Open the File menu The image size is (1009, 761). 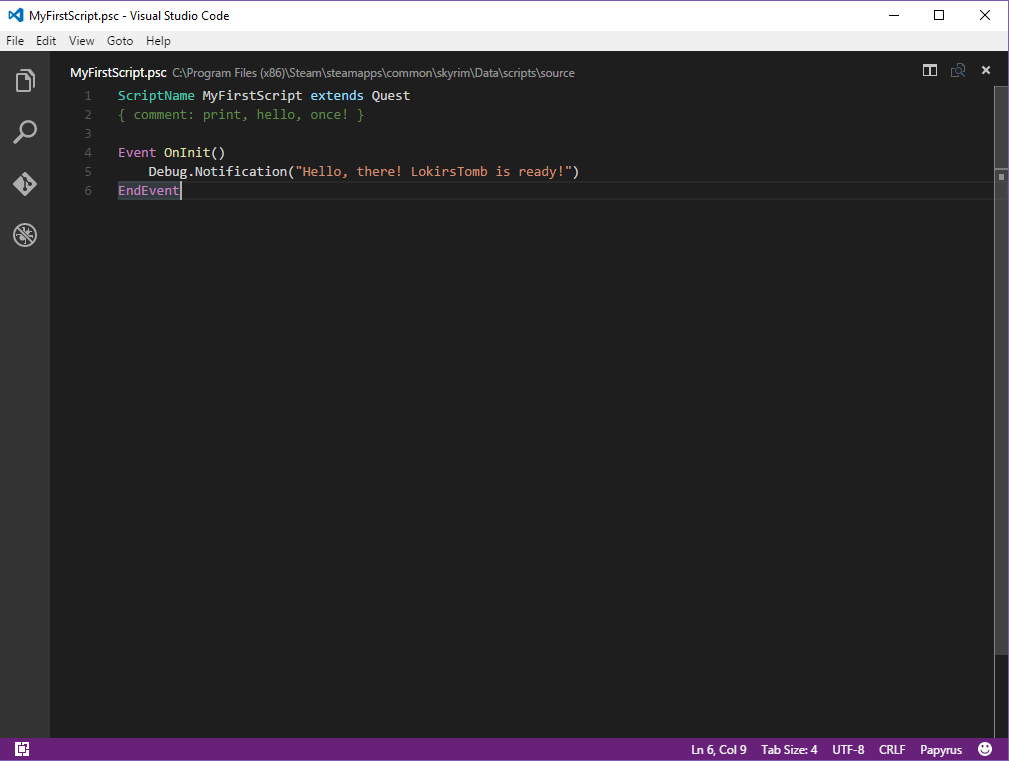coord(15,41)
